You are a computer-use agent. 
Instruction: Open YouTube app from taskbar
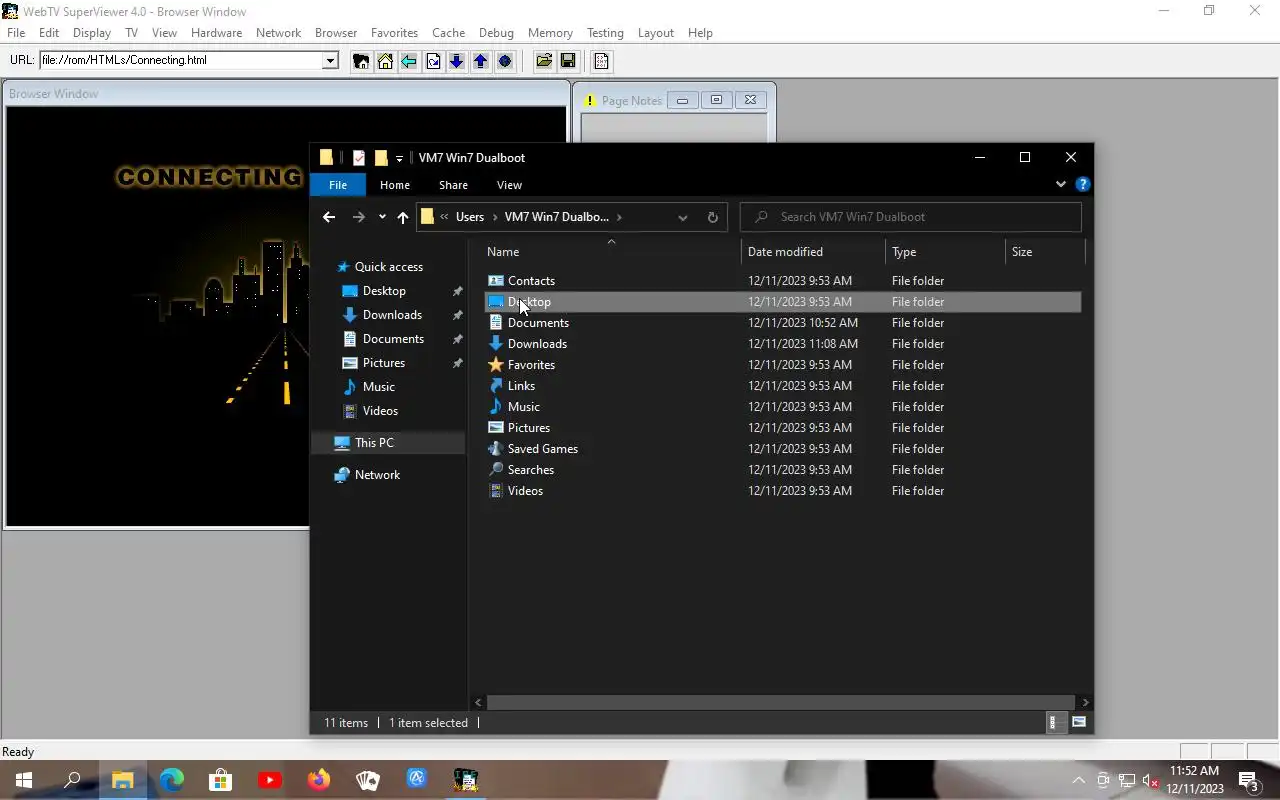(x=270, y=780)
